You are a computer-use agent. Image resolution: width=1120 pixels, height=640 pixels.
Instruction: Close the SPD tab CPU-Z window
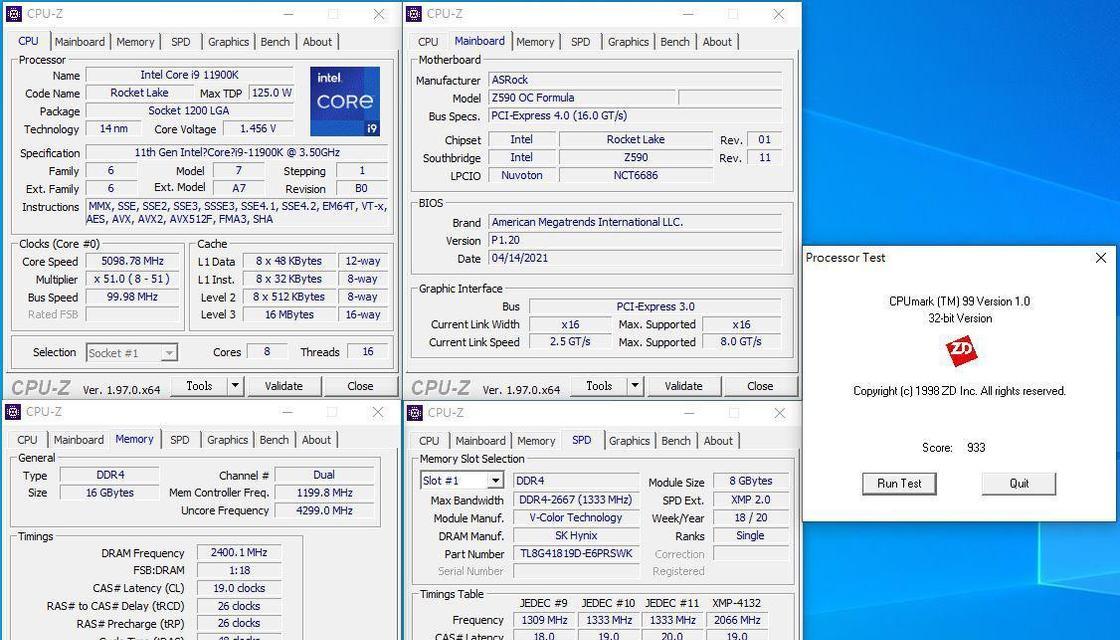[x=779, y=412]
